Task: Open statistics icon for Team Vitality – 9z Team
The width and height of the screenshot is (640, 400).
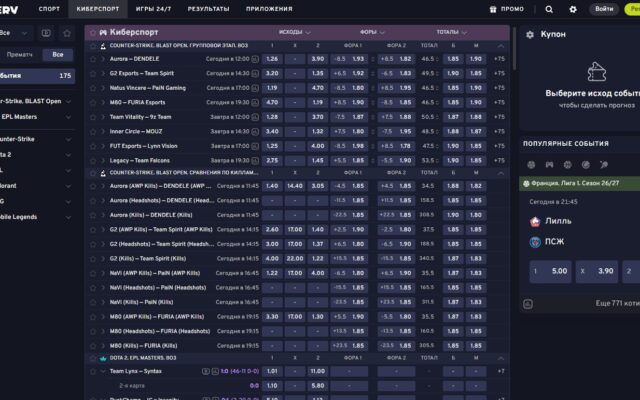Action: click(x=255, y=117)
